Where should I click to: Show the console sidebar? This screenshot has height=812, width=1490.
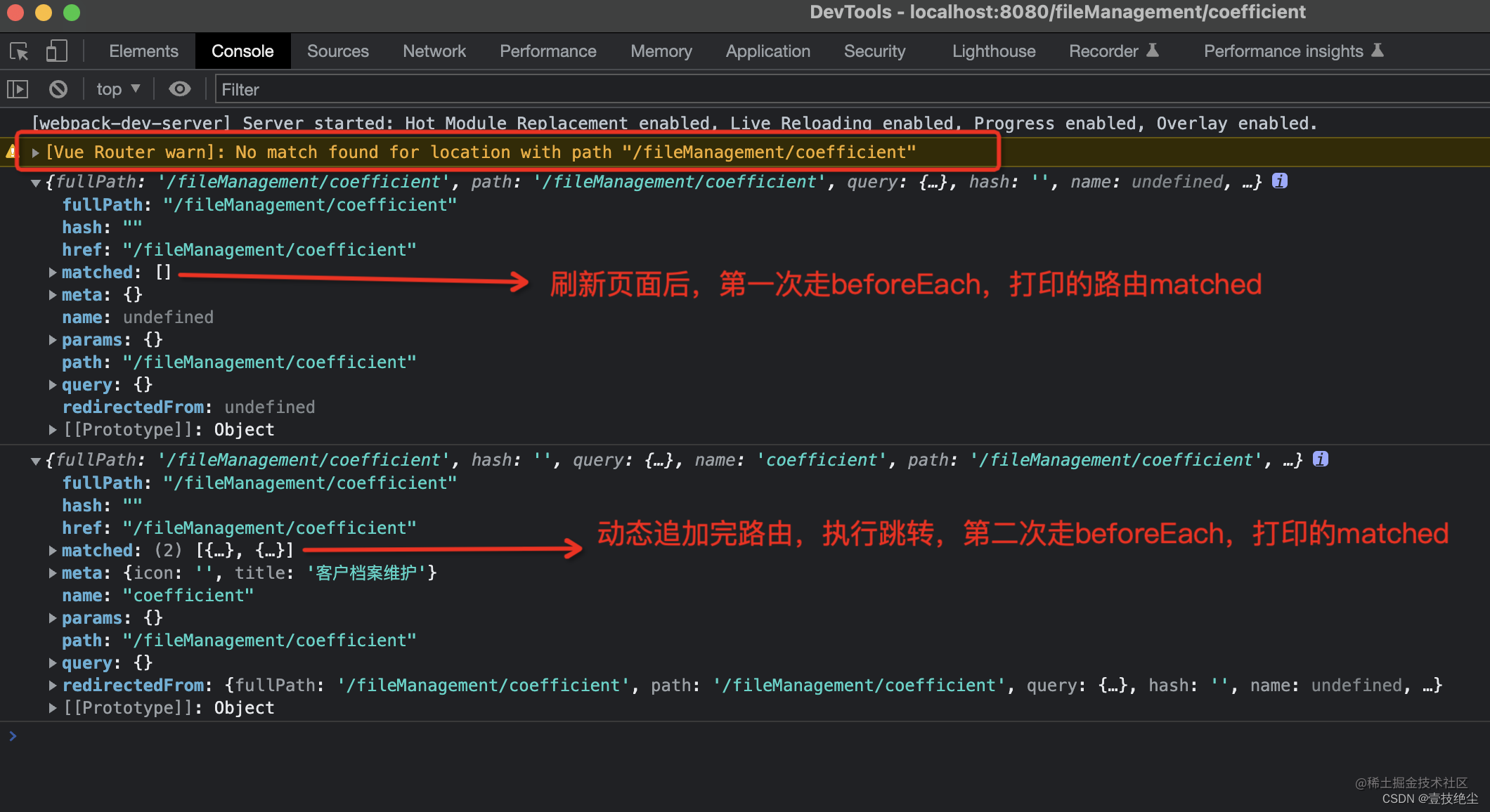point(18,89)
